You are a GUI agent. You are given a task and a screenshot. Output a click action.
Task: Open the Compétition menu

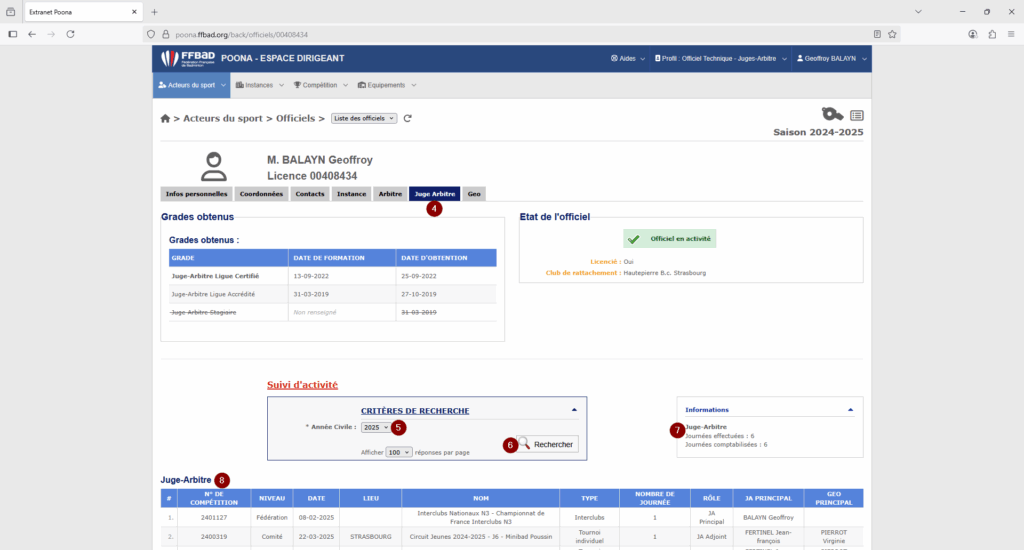(320, 85)
